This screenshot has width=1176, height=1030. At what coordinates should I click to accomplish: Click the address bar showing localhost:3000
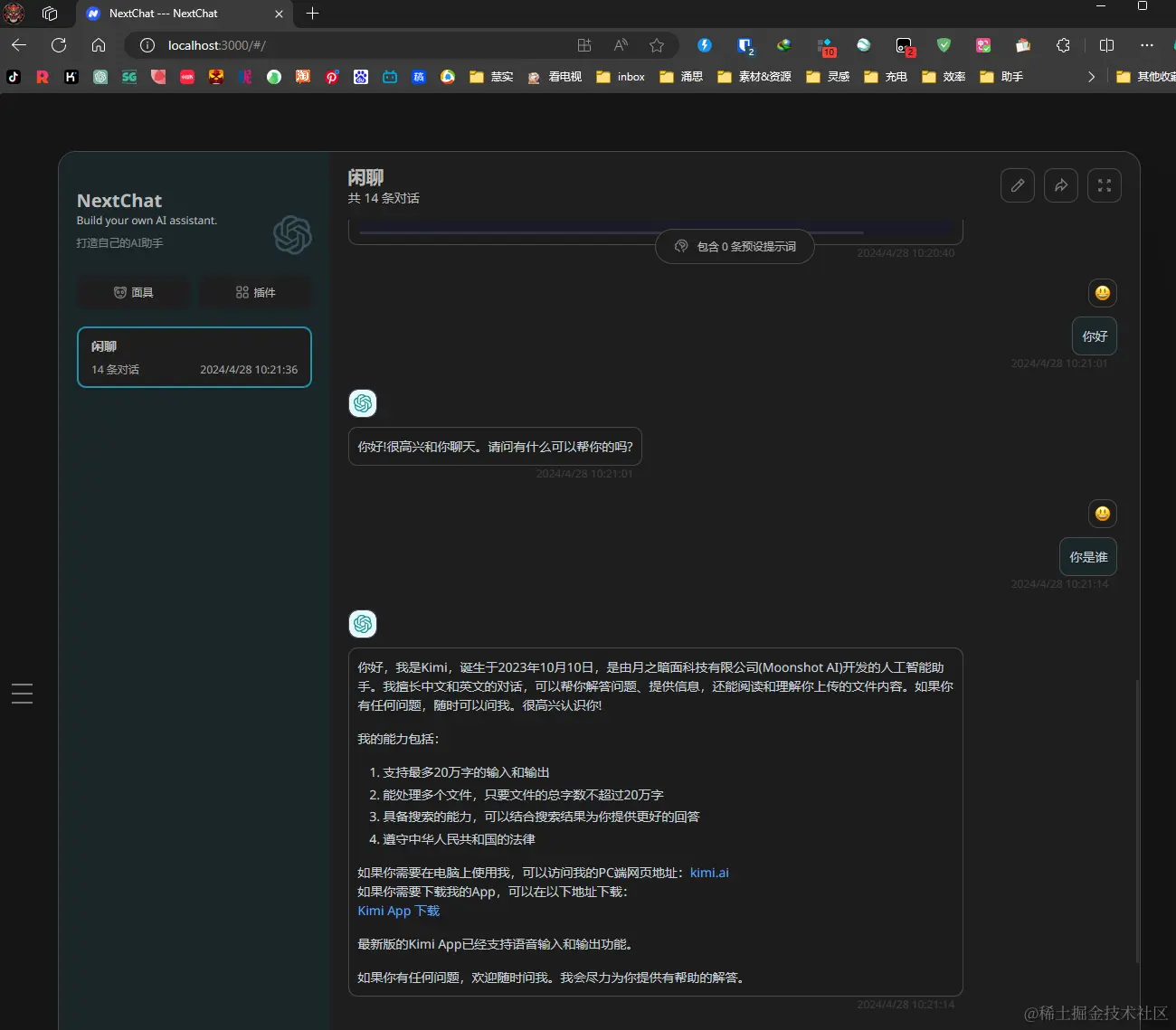[x=362, y=45]
